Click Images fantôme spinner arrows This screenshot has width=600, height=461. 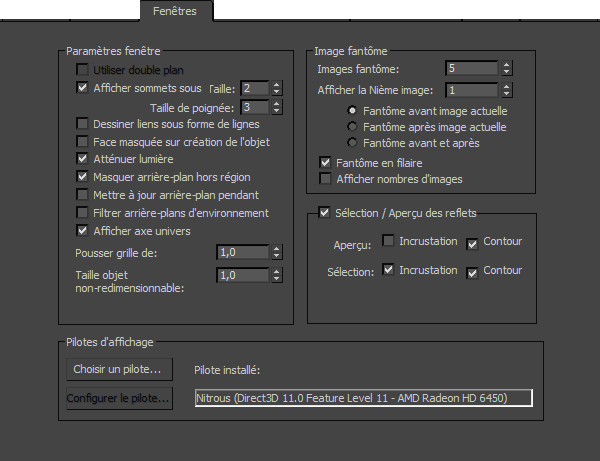tap(507, 68)
